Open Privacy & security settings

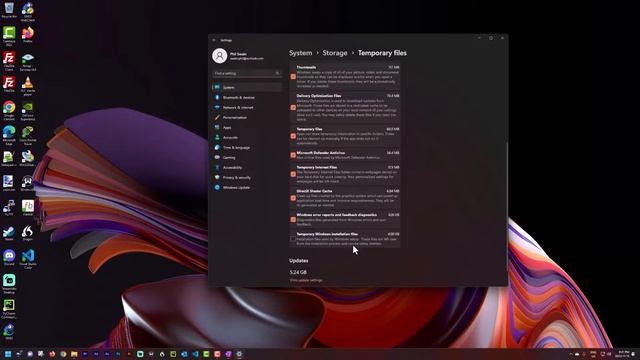(x=247, y=178)
